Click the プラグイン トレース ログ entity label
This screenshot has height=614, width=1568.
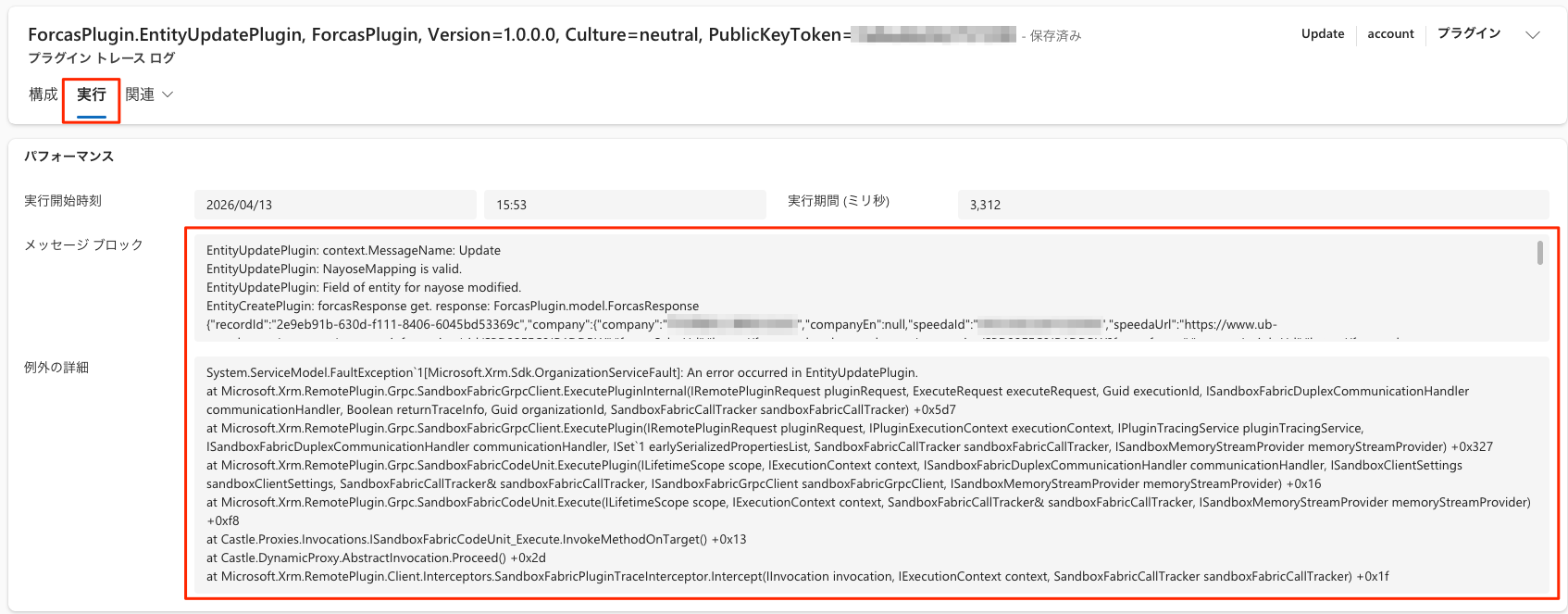(x=101, y=58)
